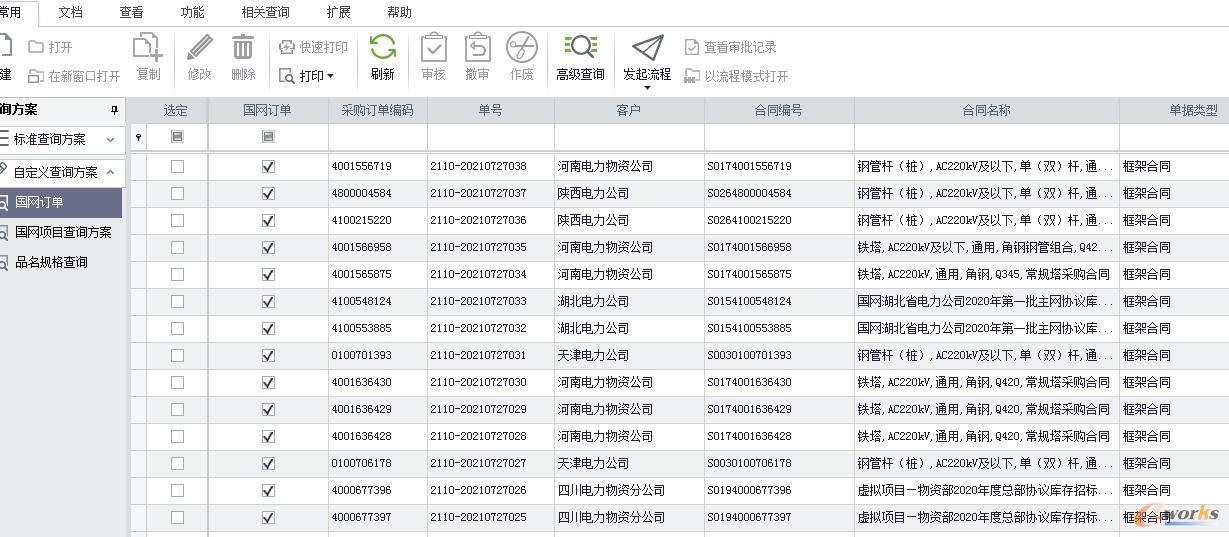Tick 选定 checkbox for order 4100548124
This screenshot has height=537, width=1229.
(x=177, y=301)
